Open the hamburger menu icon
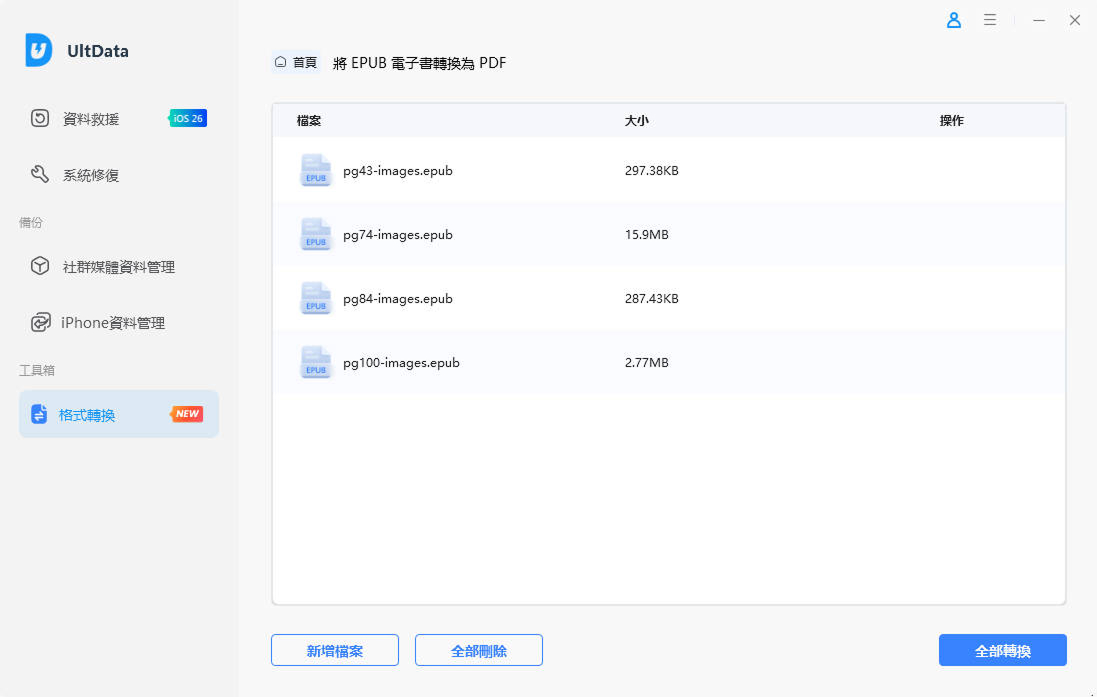The width and height of the screenshot is (1097, 697). (989, 20)
